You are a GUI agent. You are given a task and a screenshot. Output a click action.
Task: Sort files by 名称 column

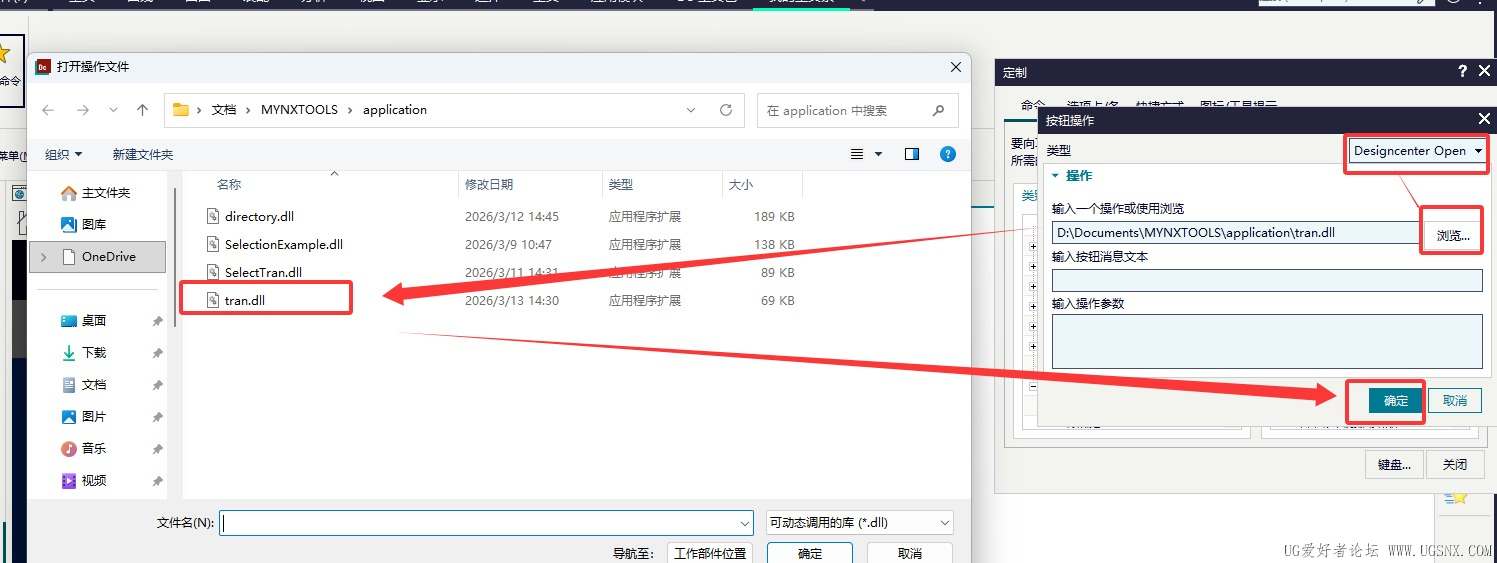tap(229, 185)
